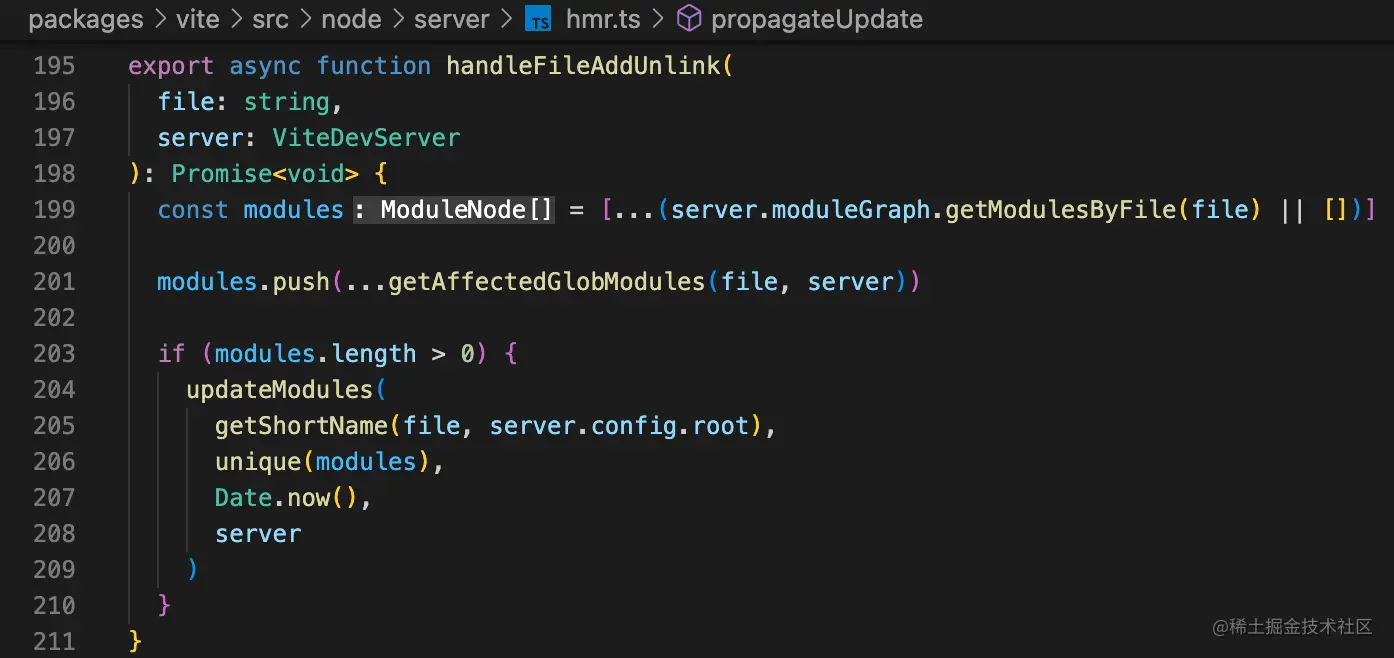Click 'root' property on line 205
Screen dimensions: 1394x658
(721, 426)
